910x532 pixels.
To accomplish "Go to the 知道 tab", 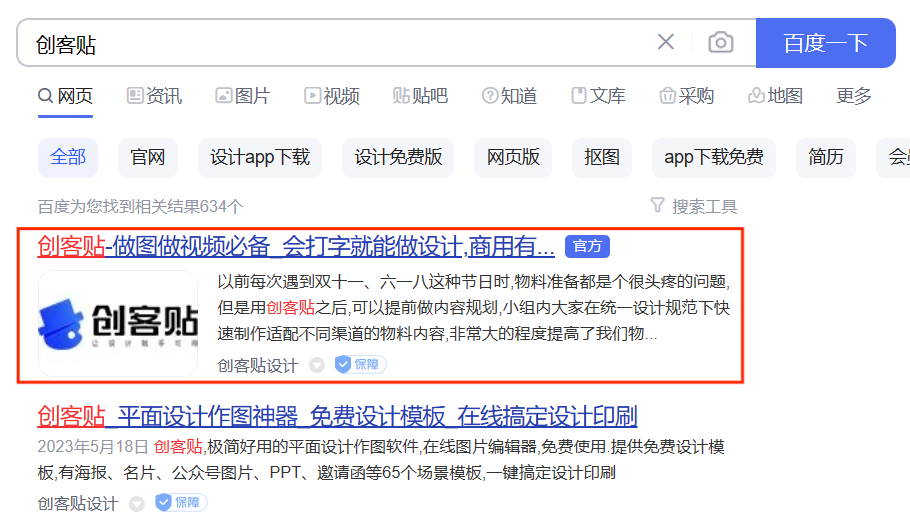I will coord(509,96).
